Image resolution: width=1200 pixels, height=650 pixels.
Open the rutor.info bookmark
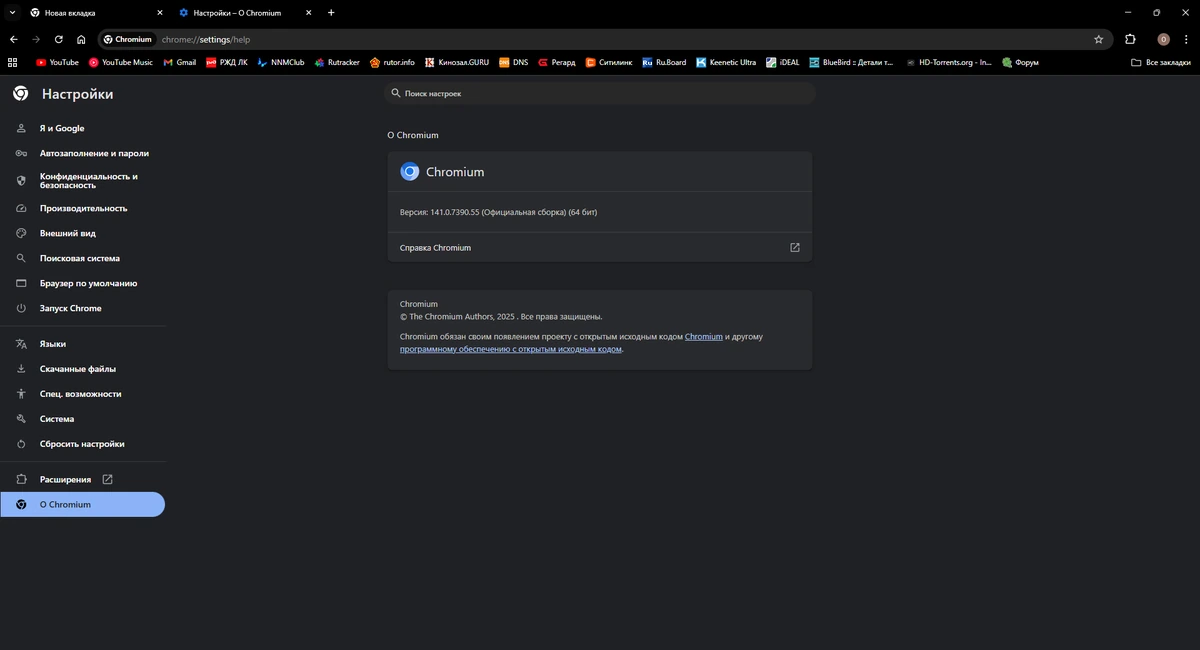(x=392, y=62)
